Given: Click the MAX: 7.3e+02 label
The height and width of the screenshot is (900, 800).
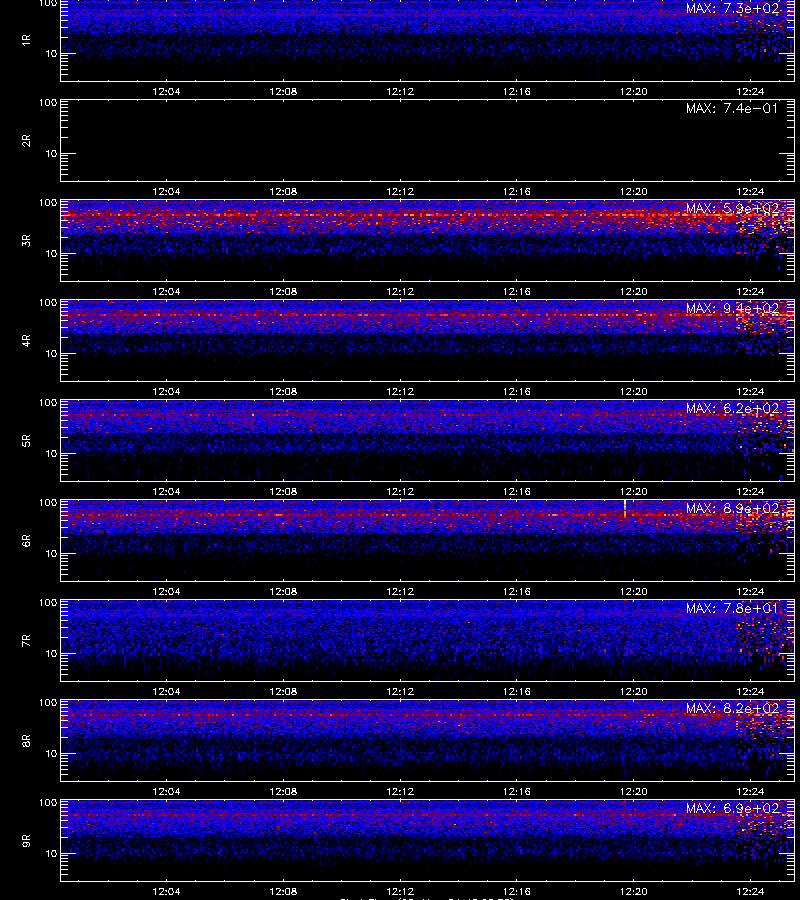Looking at the screenshot, I should coord(732,9).
